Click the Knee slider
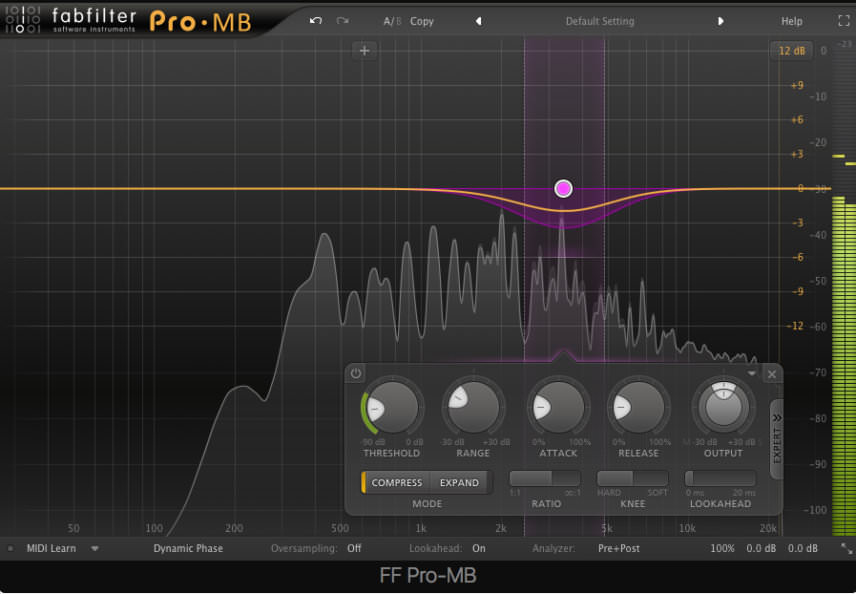This screenshot has width=856, height=594. [x=632, y=479]
